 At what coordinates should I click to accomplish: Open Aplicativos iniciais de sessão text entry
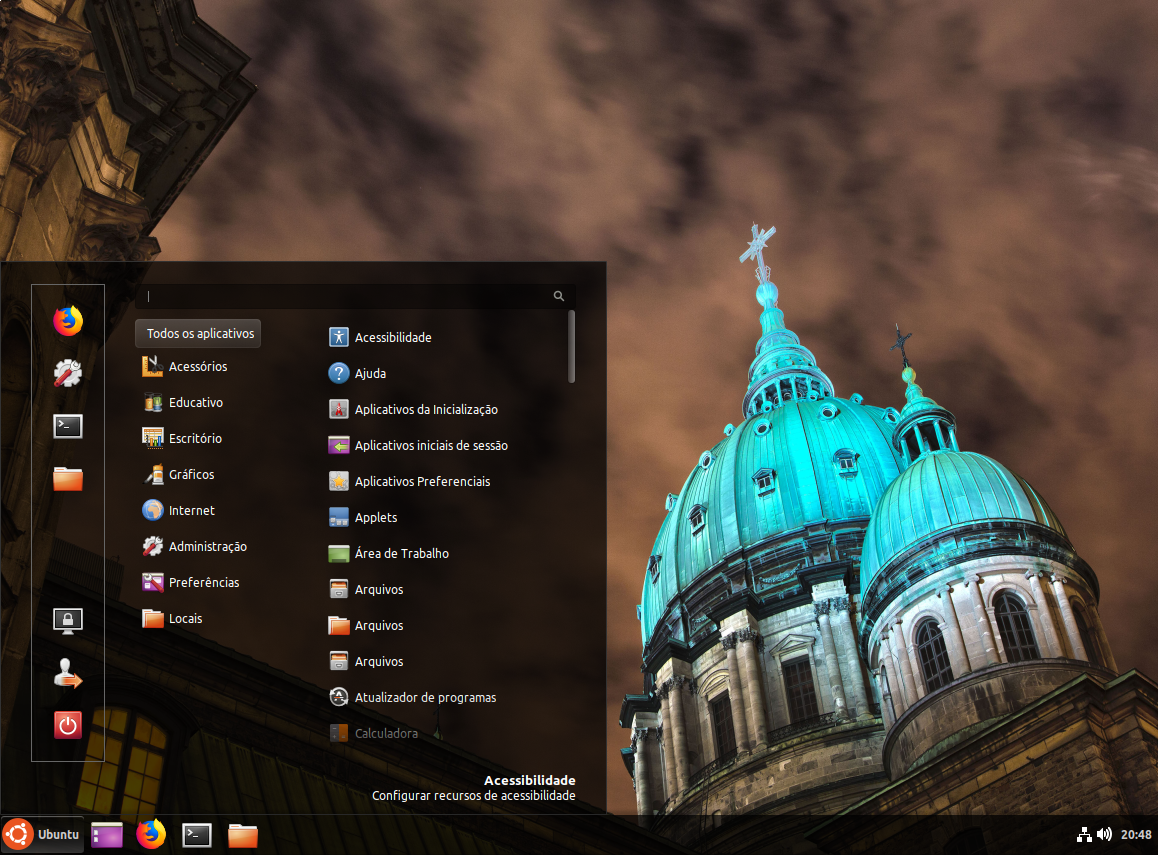[431, 446]
